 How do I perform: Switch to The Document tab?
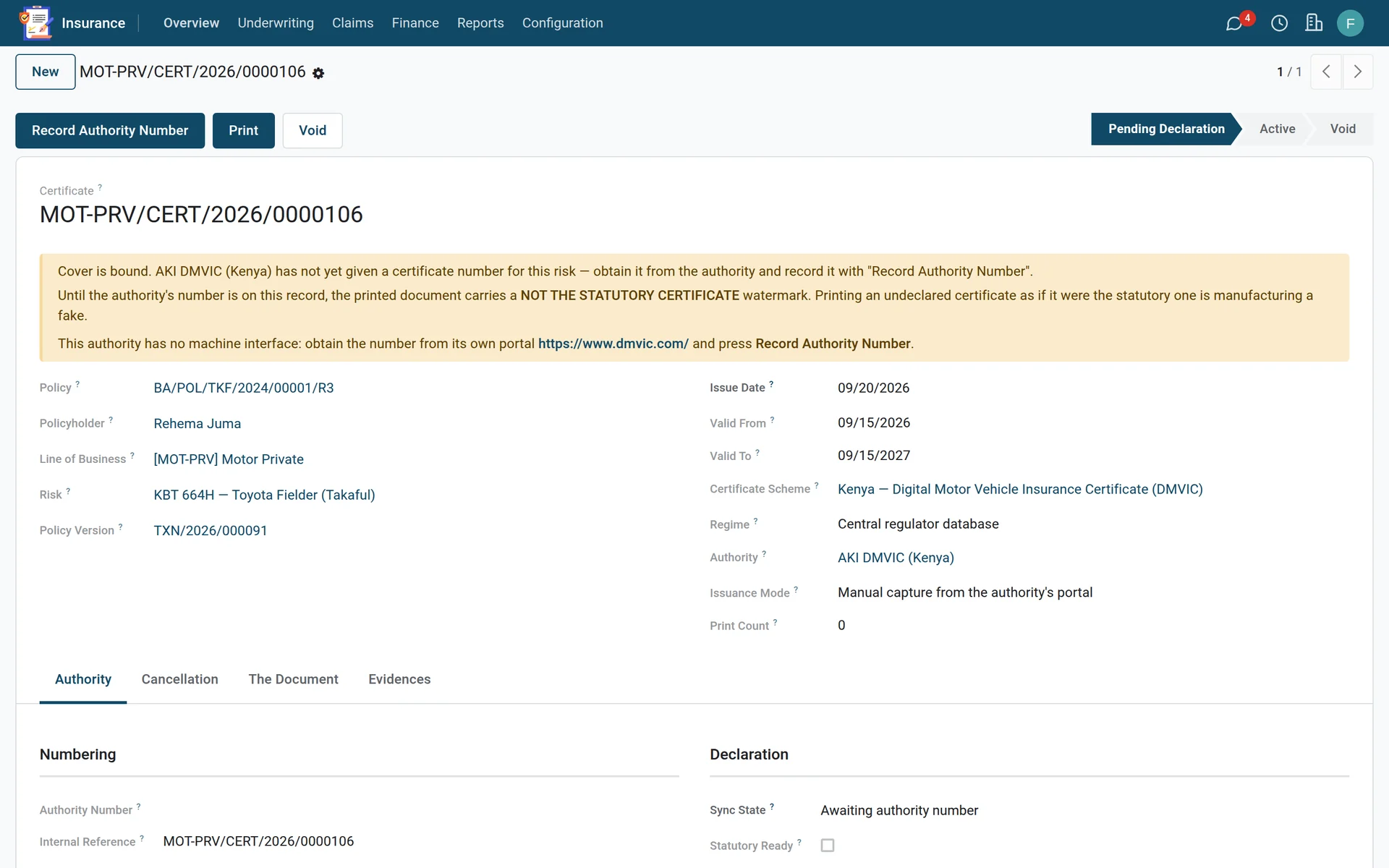coord(293,679)
